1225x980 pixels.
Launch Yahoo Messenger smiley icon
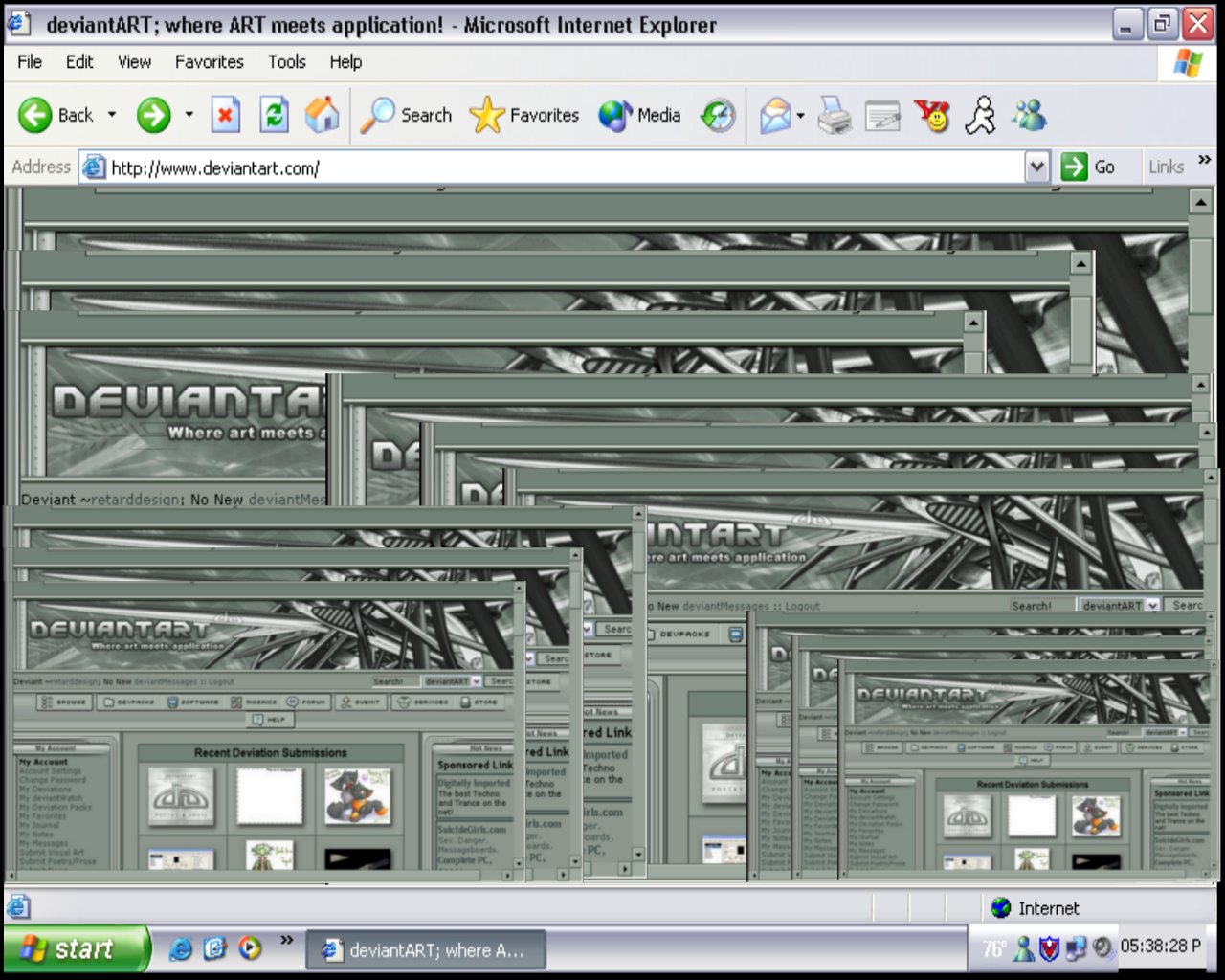click(x=931, y=117)
